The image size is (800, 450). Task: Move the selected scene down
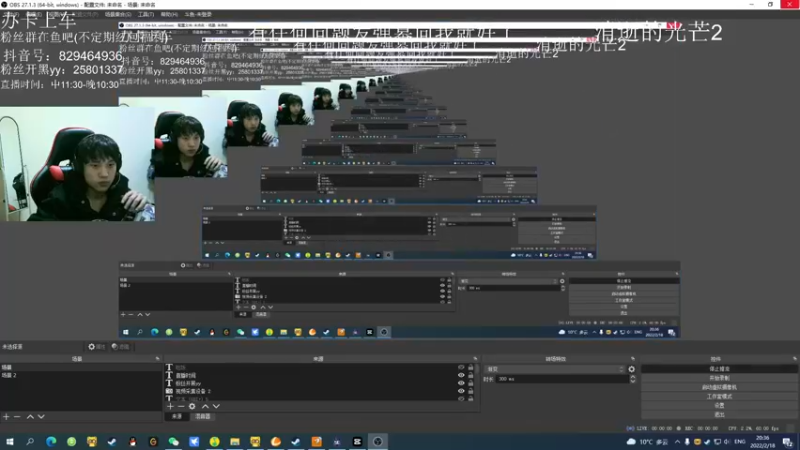click(x=41, y=417)
